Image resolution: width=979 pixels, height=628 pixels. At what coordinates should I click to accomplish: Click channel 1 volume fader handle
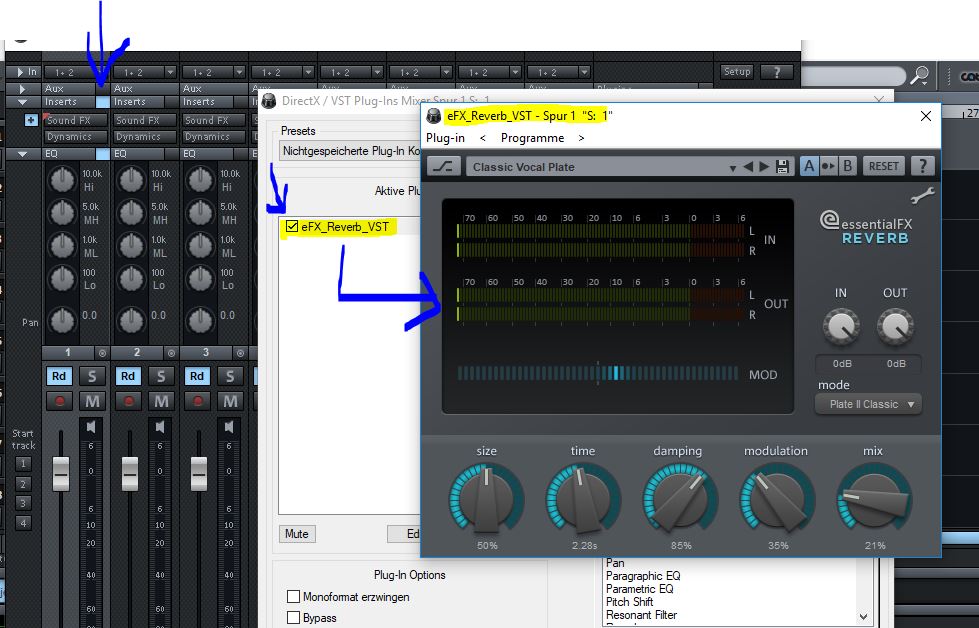tap(61, 474)
